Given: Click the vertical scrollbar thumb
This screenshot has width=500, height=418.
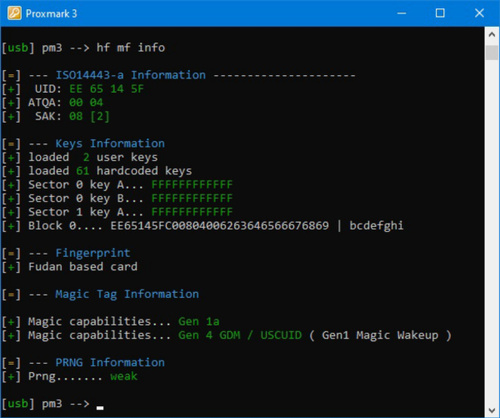Looking at the screenshot, I should click(492, 53).
